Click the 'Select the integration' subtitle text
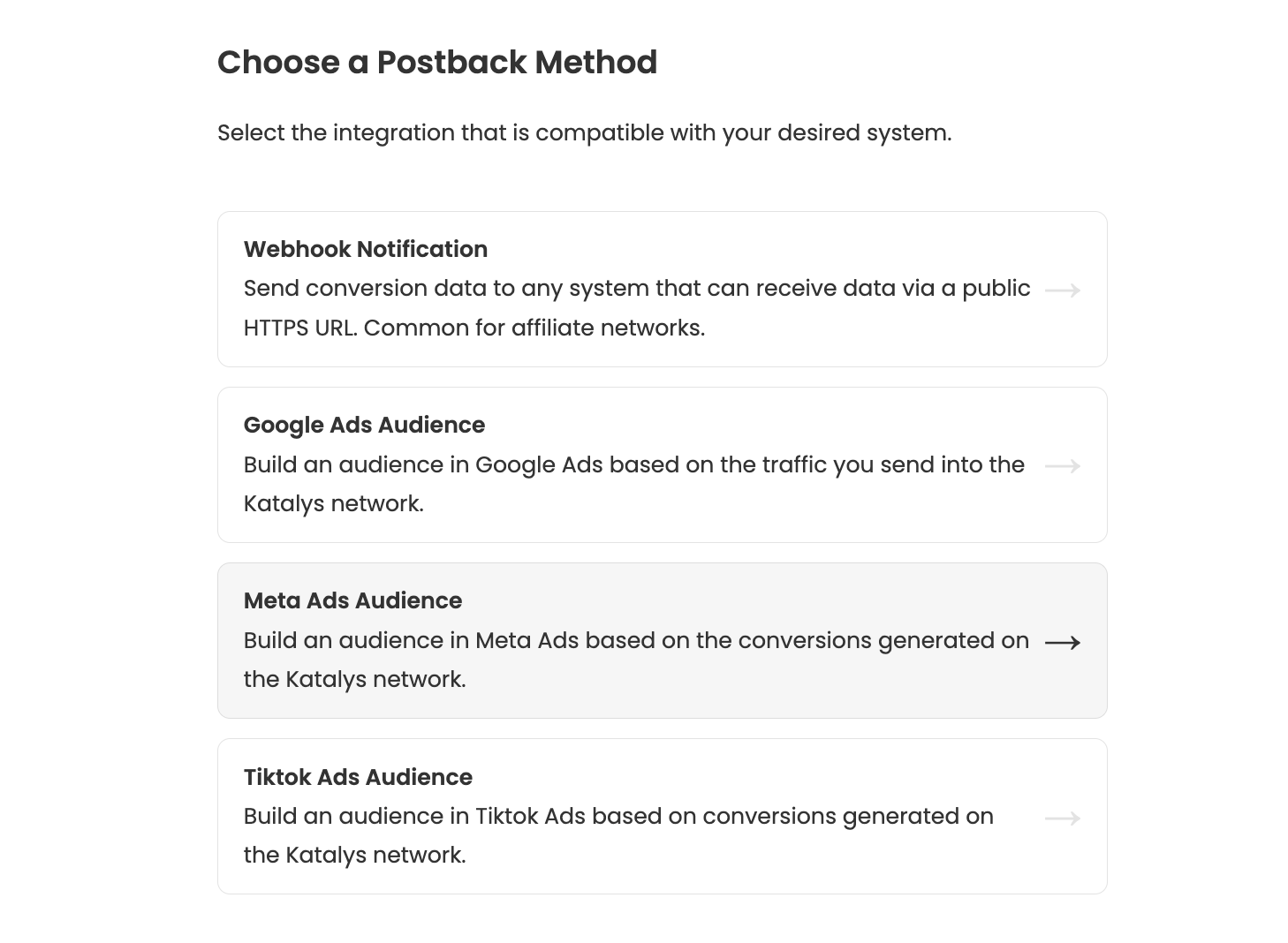Viewport: 1288px width, 943px height. click(584, 132)
